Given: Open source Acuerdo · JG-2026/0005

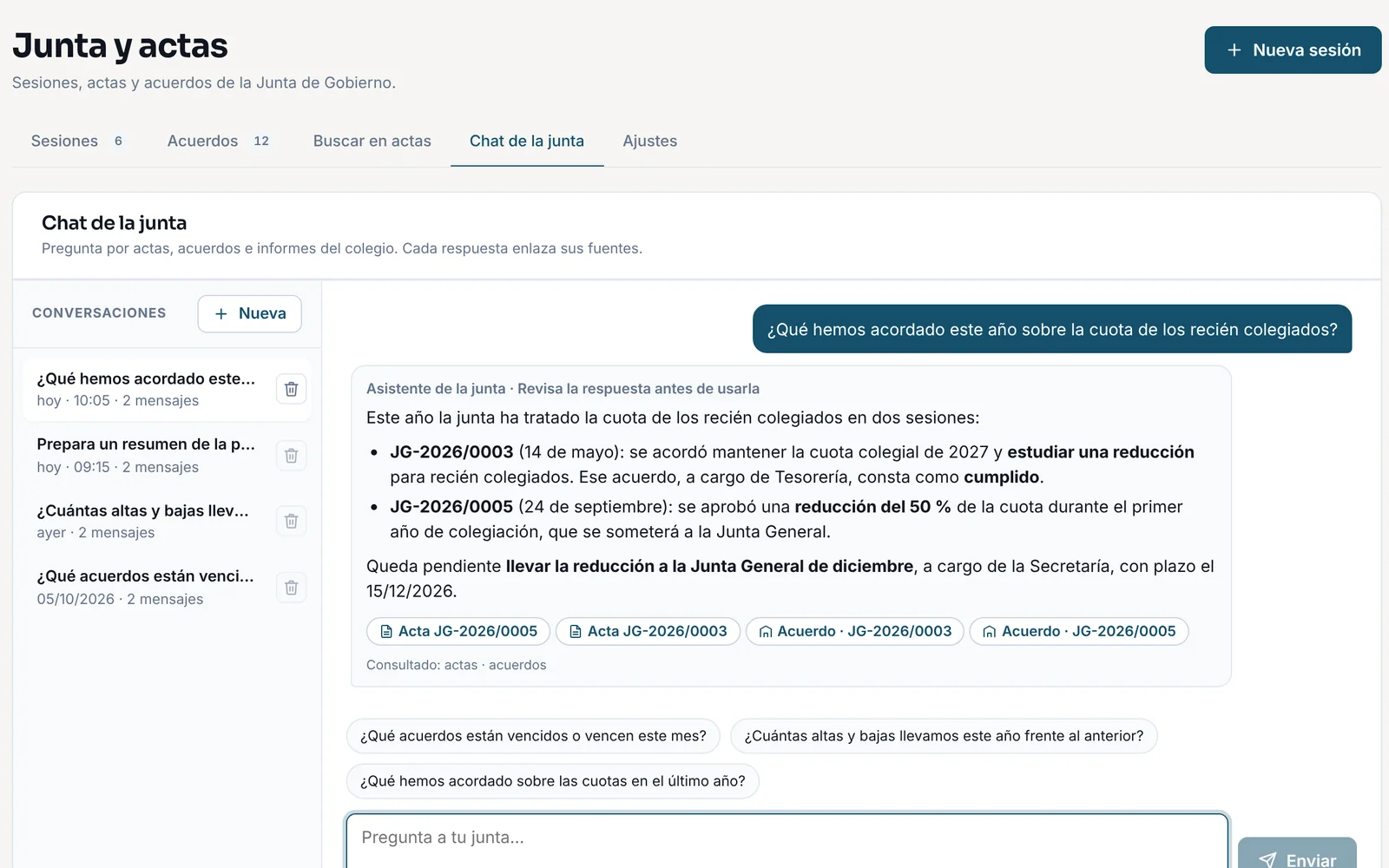Looking at the screenshot, I should point(1079,632).
